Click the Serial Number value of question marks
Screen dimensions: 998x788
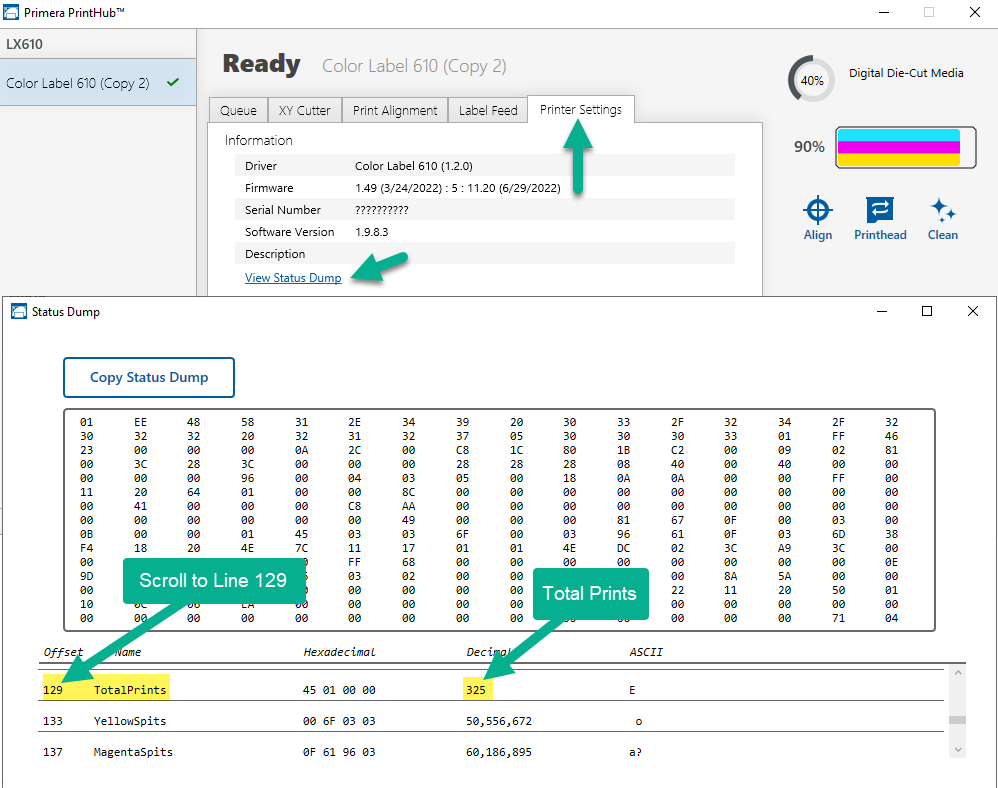click(x=381, y=210)
